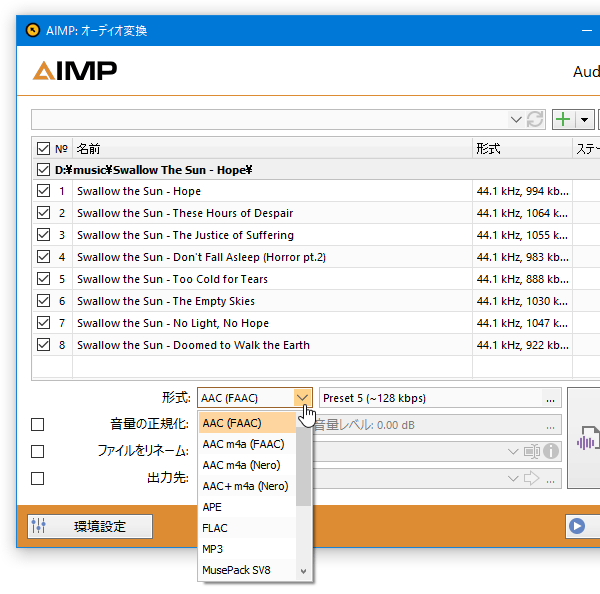Open Preset 5 (~128 kbps) settings ellipsis

pos(550,399)
